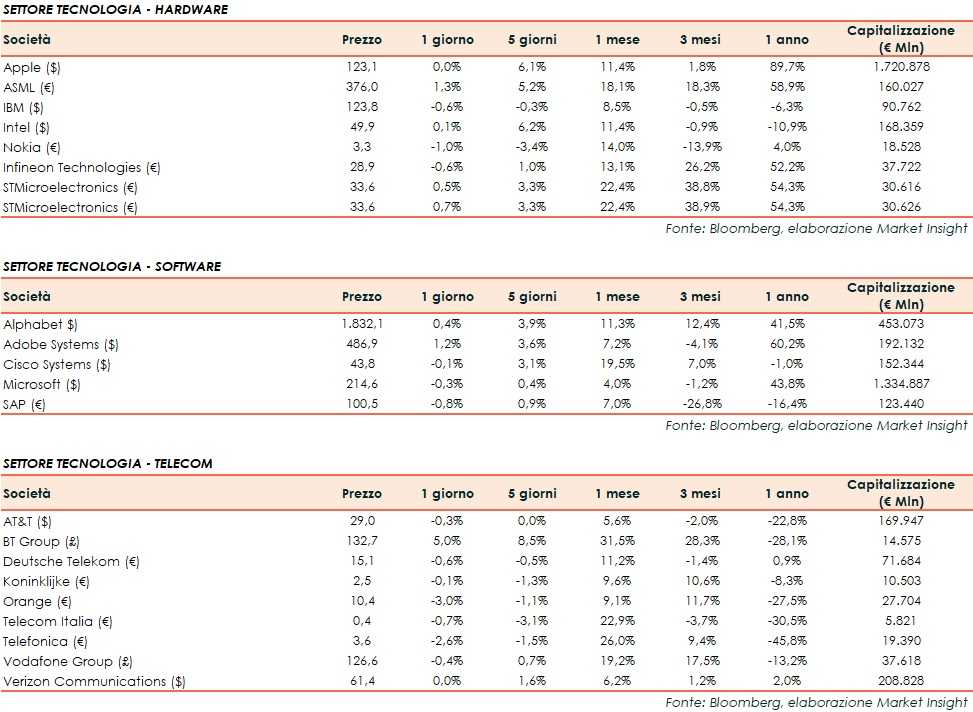Screen dimensions: 973x712
Task: Select the BT Group (£) company name
Action: pos(44,541)
